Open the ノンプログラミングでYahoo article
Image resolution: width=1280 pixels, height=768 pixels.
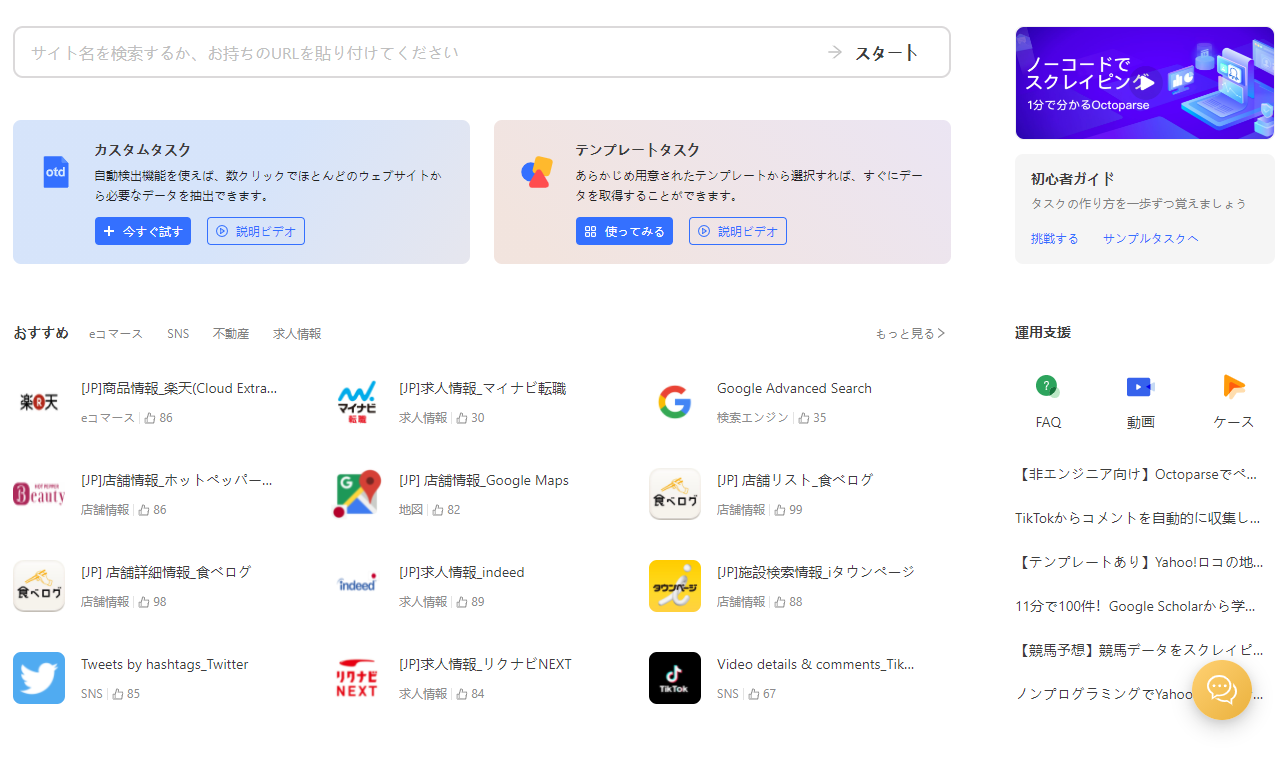1104,694
